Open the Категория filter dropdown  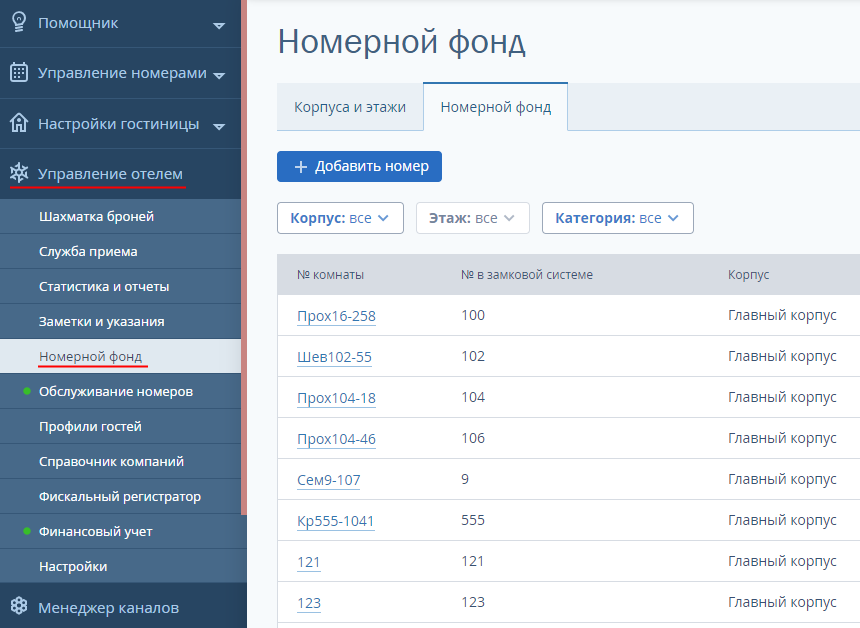(618, 218)
